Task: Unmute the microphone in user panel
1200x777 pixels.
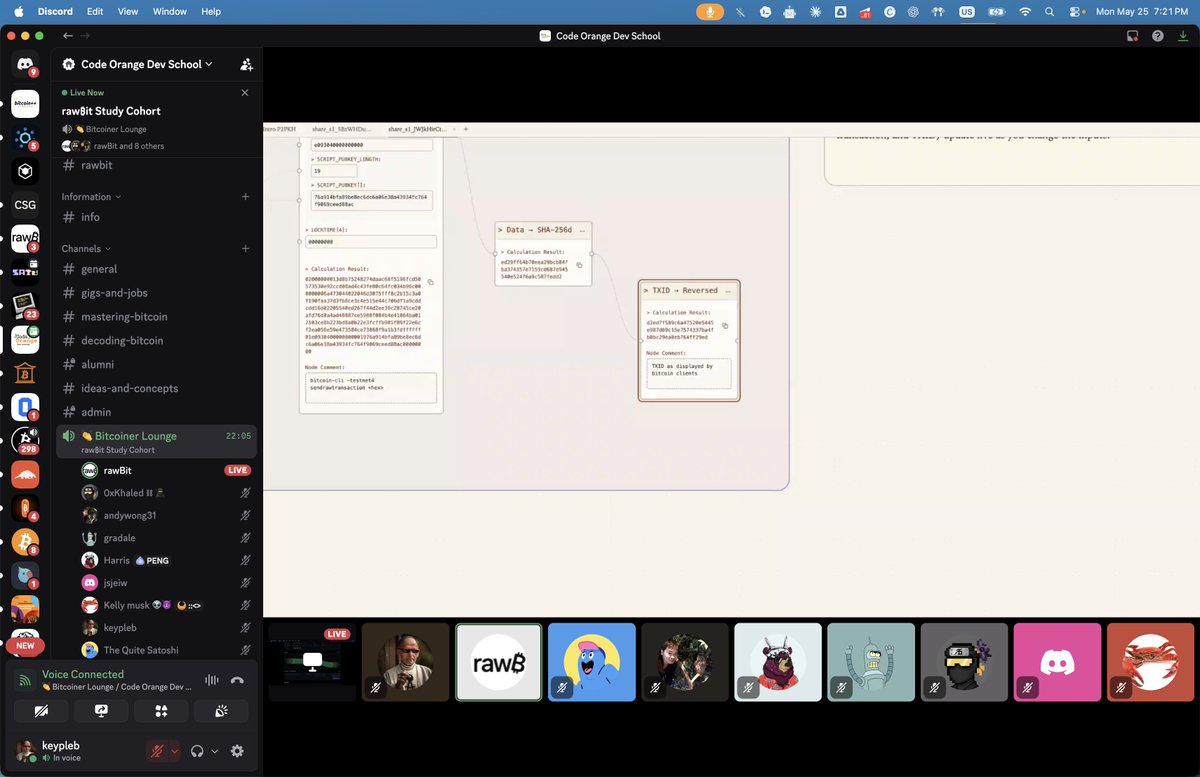Action: (156, 751)
